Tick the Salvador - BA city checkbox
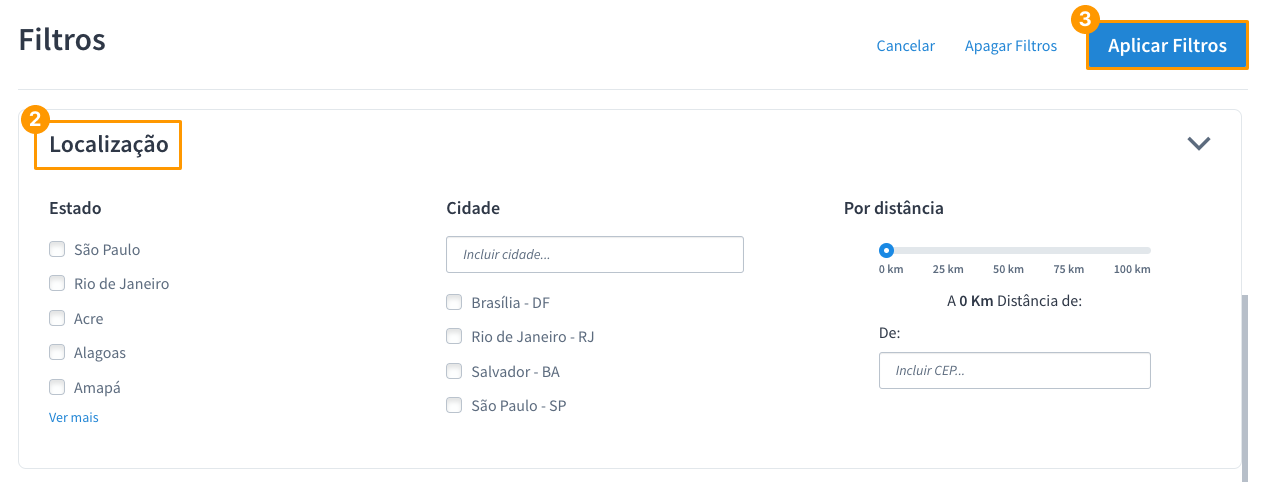The width and height of the screenshot is (1263, 482). pyautogui.click(x=454, y=371)
